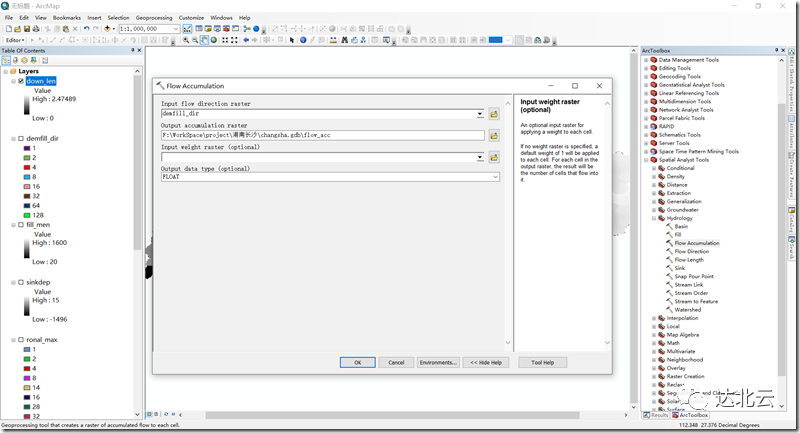Click the Hide Help button
Image resolution: width=800 pixels, height=433 pixels.
point(486,363)
